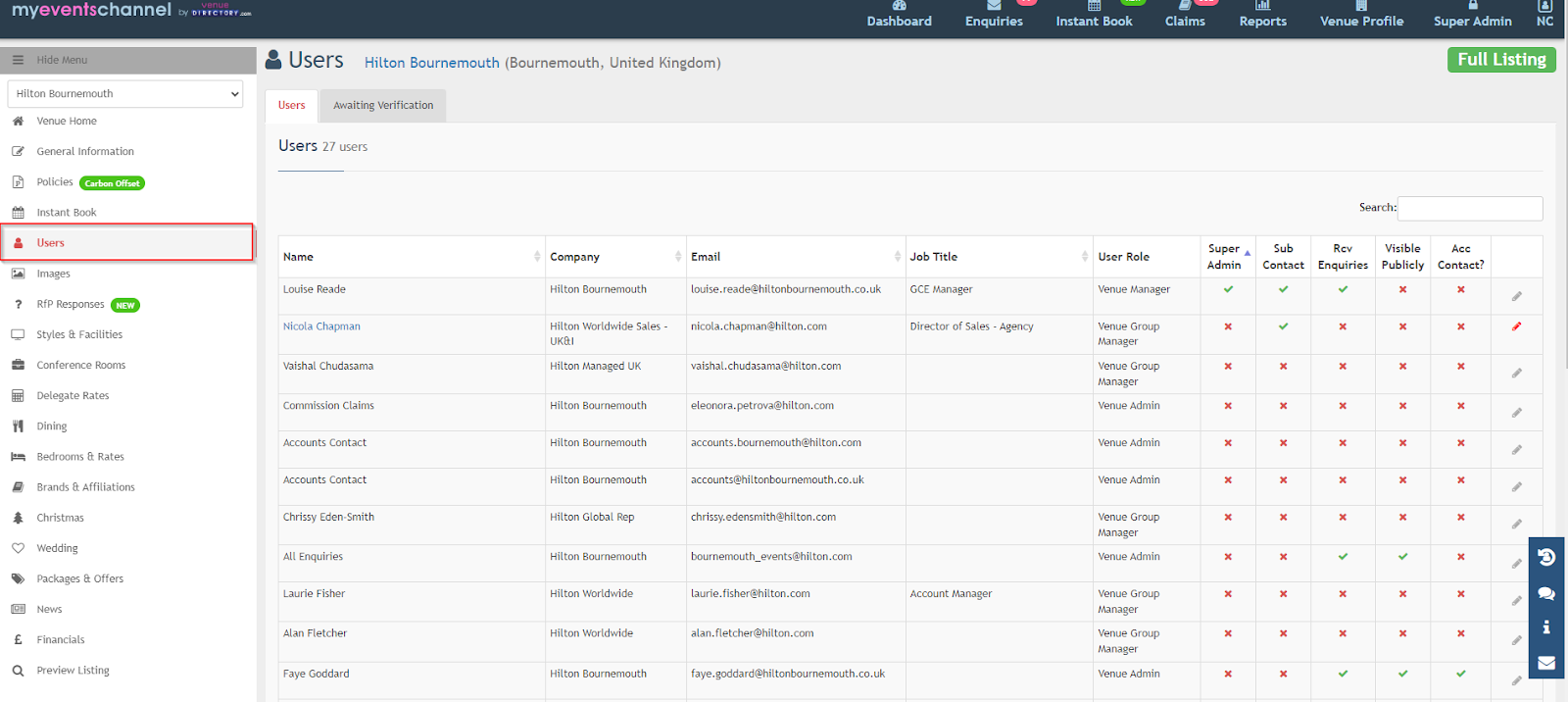Open Super Admin in top navigation
The image size is (1568, 702).
point(1472,16)
